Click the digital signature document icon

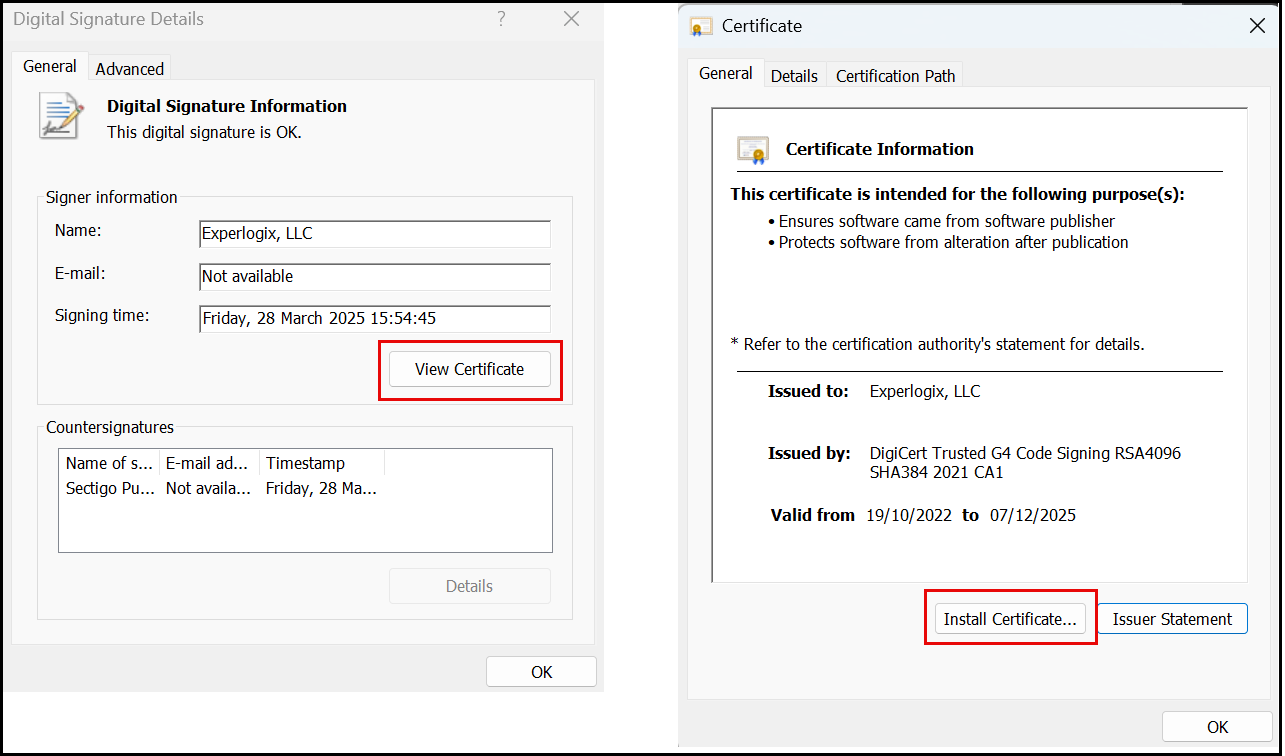point(61,115)
